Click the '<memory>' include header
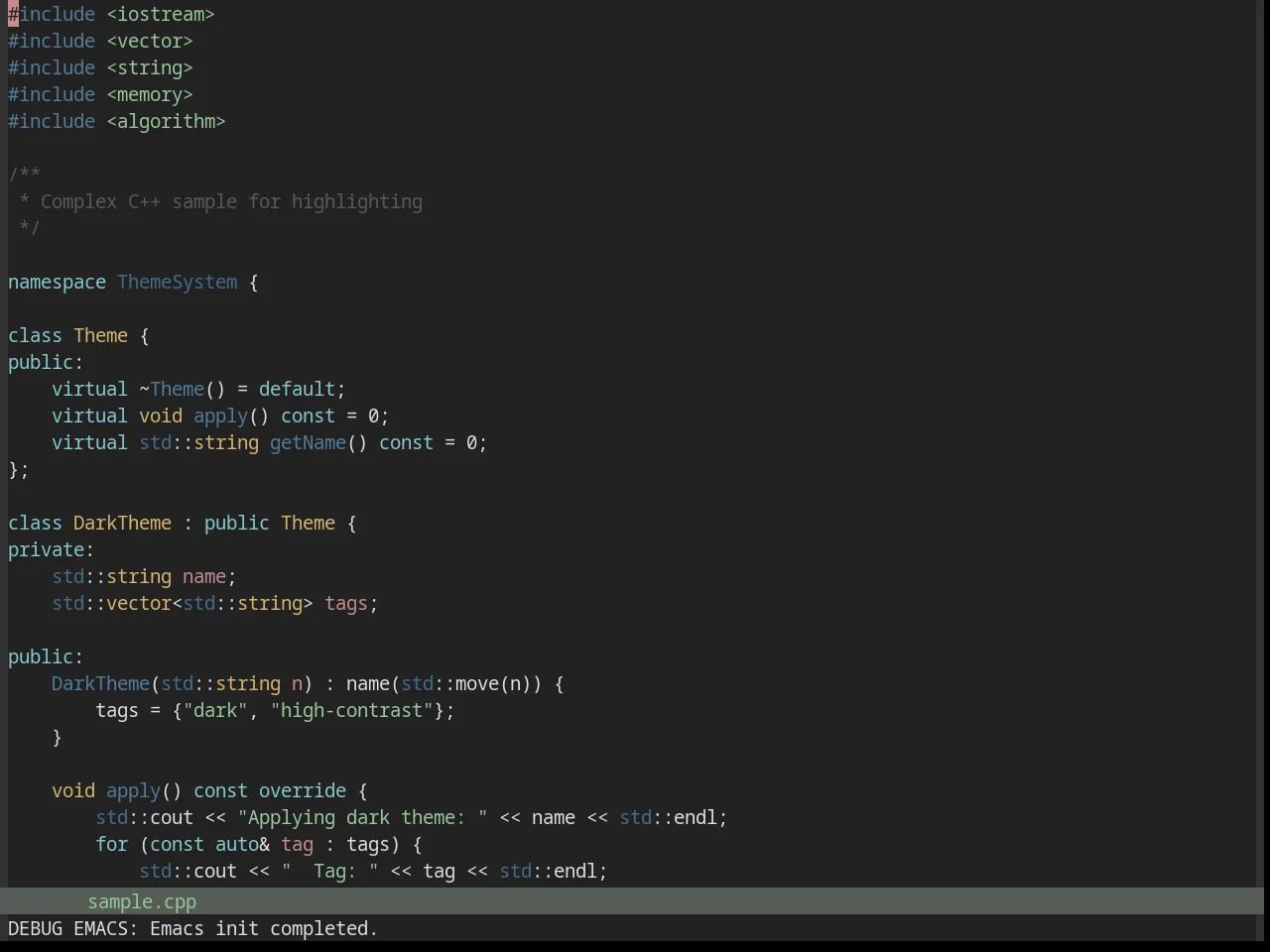Screen dimensions: 1270x952 click(150, 94)
